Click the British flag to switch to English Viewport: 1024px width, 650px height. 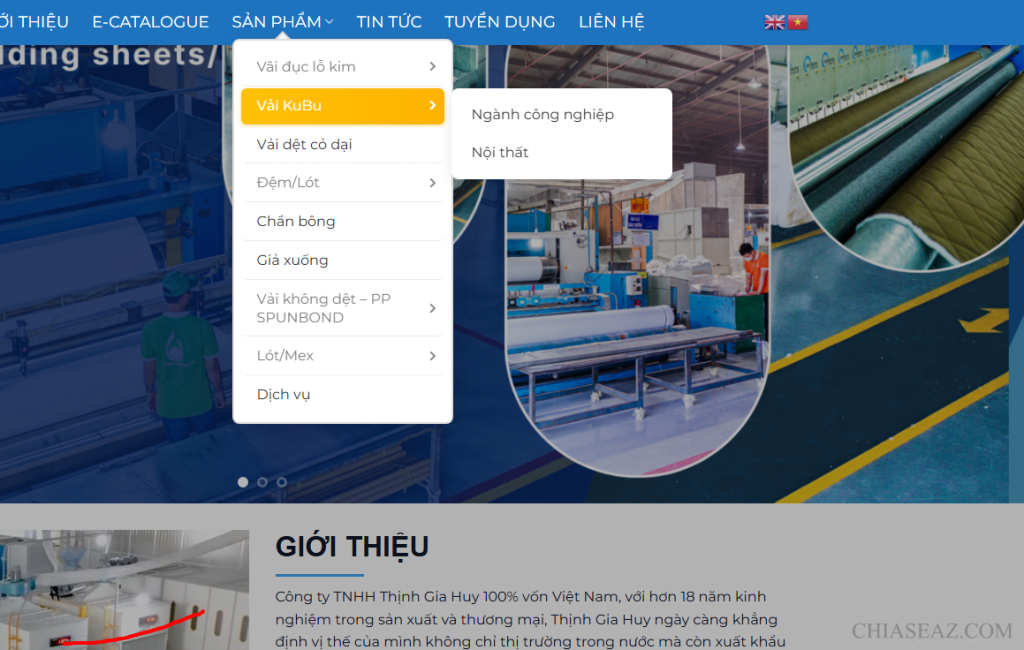774,21
